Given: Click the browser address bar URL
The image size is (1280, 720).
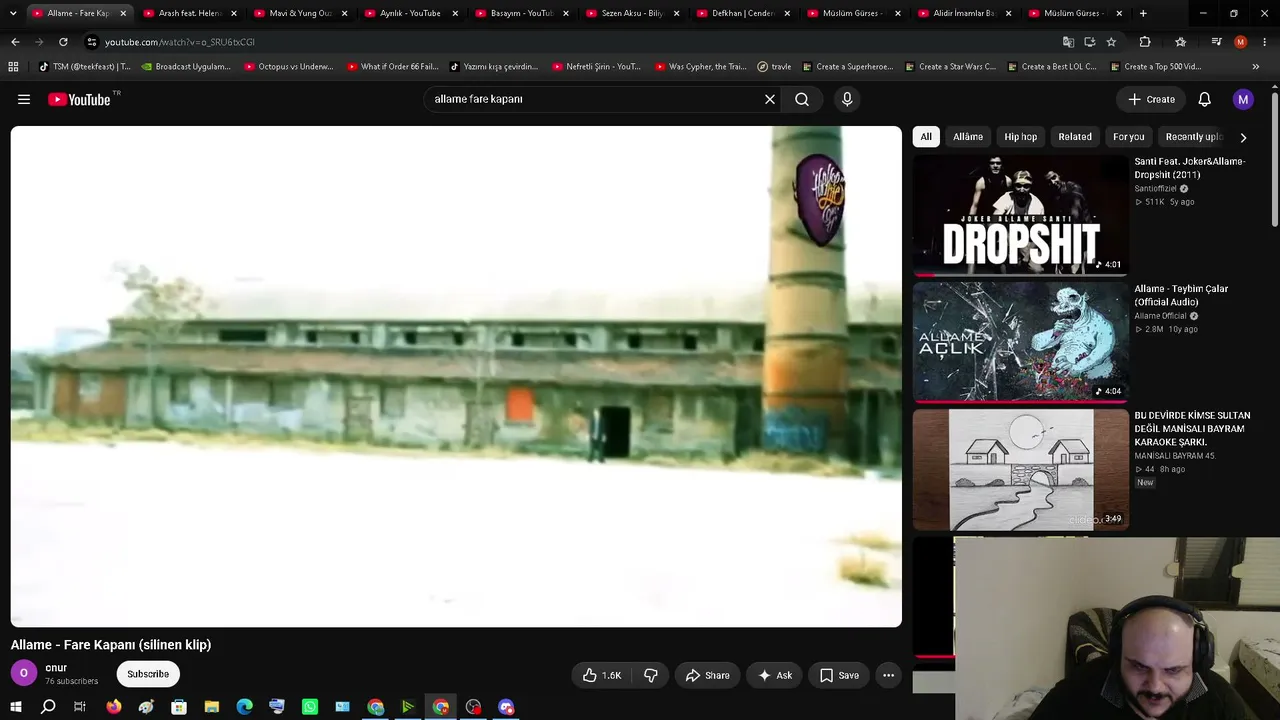Looking at the screenshot, I should click(180, 42).
